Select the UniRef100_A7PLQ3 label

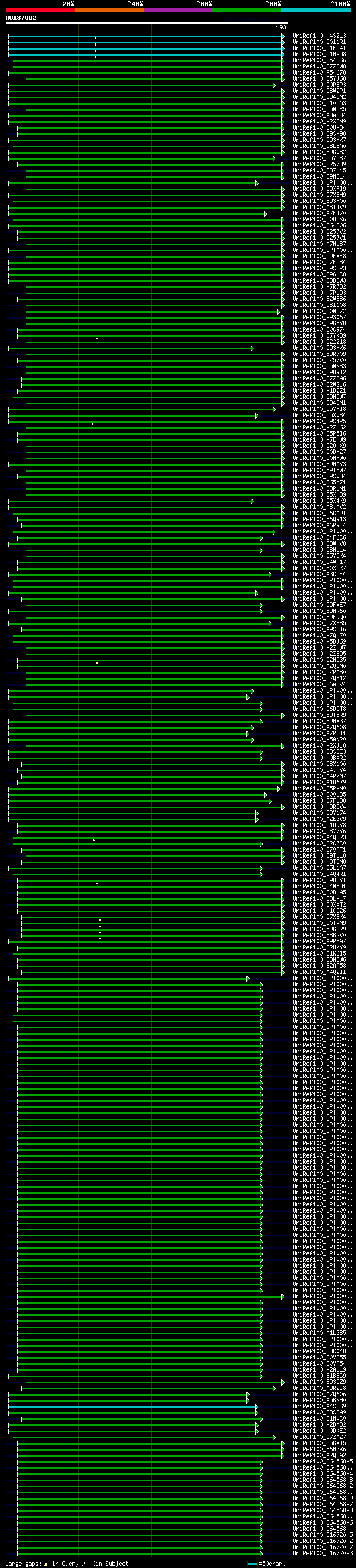319,293
